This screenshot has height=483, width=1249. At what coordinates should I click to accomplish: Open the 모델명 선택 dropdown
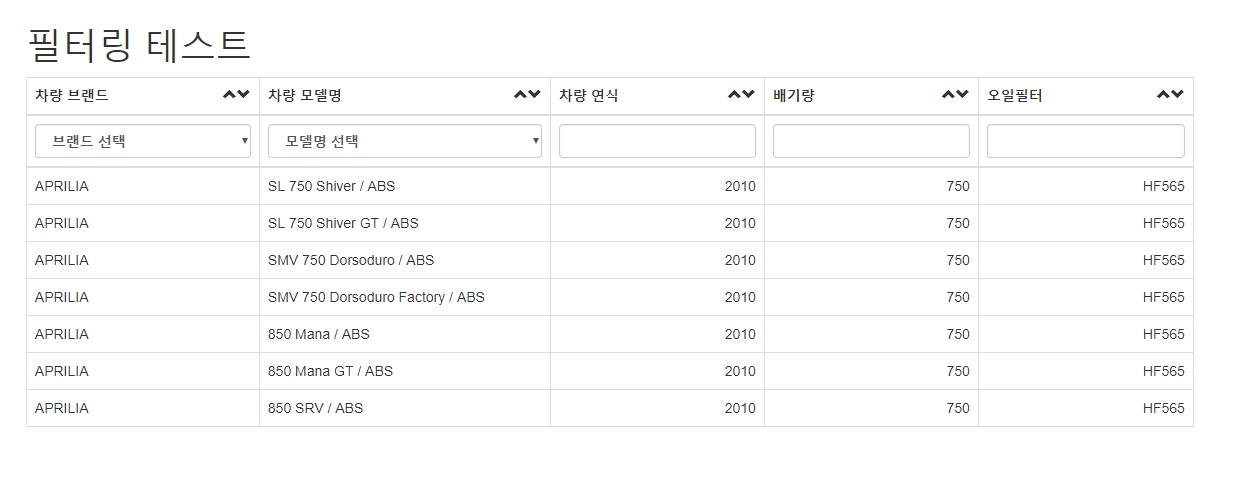405,141
